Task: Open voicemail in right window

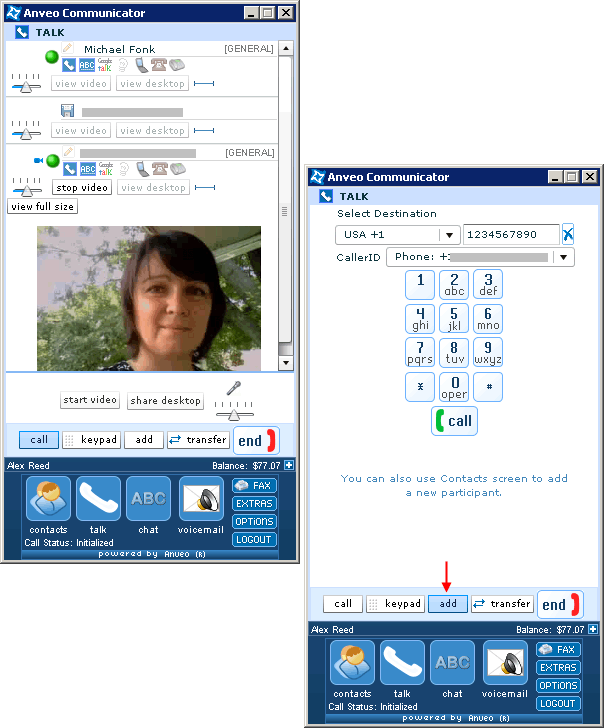Action: (505, 663)
